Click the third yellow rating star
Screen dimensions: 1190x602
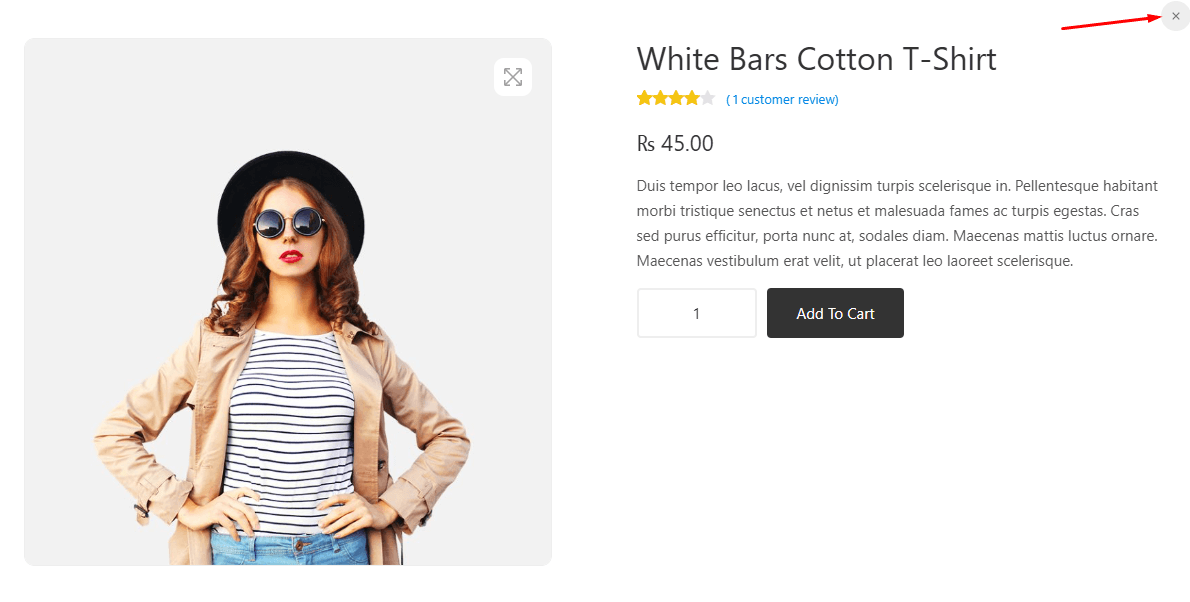pyautogui.click(x=676, y=98)
